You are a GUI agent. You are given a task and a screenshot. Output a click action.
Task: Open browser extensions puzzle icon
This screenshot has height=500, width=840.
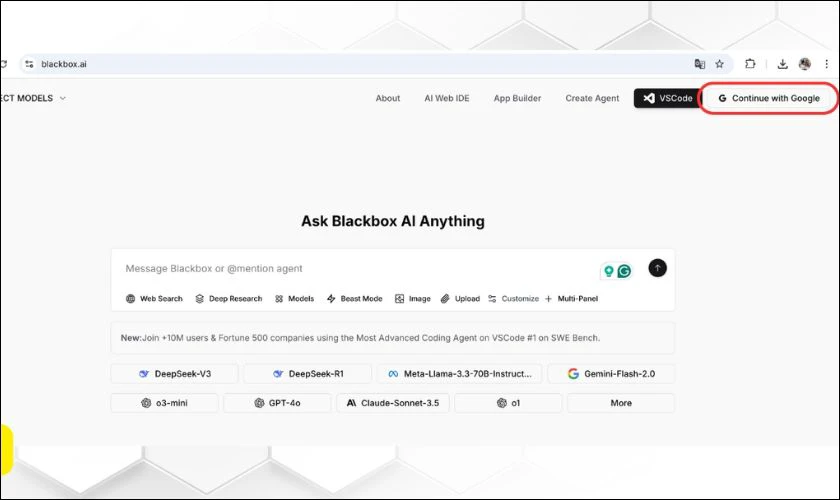coord(750,64)
